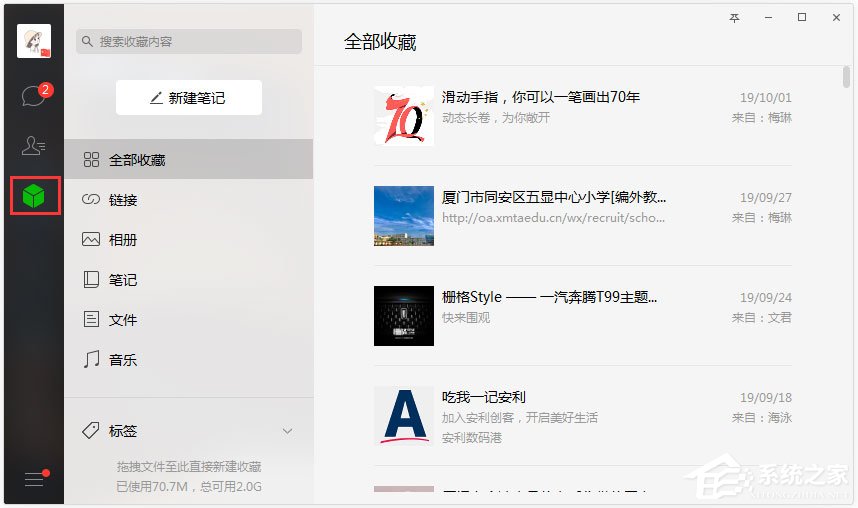The height and width of the screenshot is (508, 858).
Task: Click the tag icon beside 标签
Action: tap(91, 431)
